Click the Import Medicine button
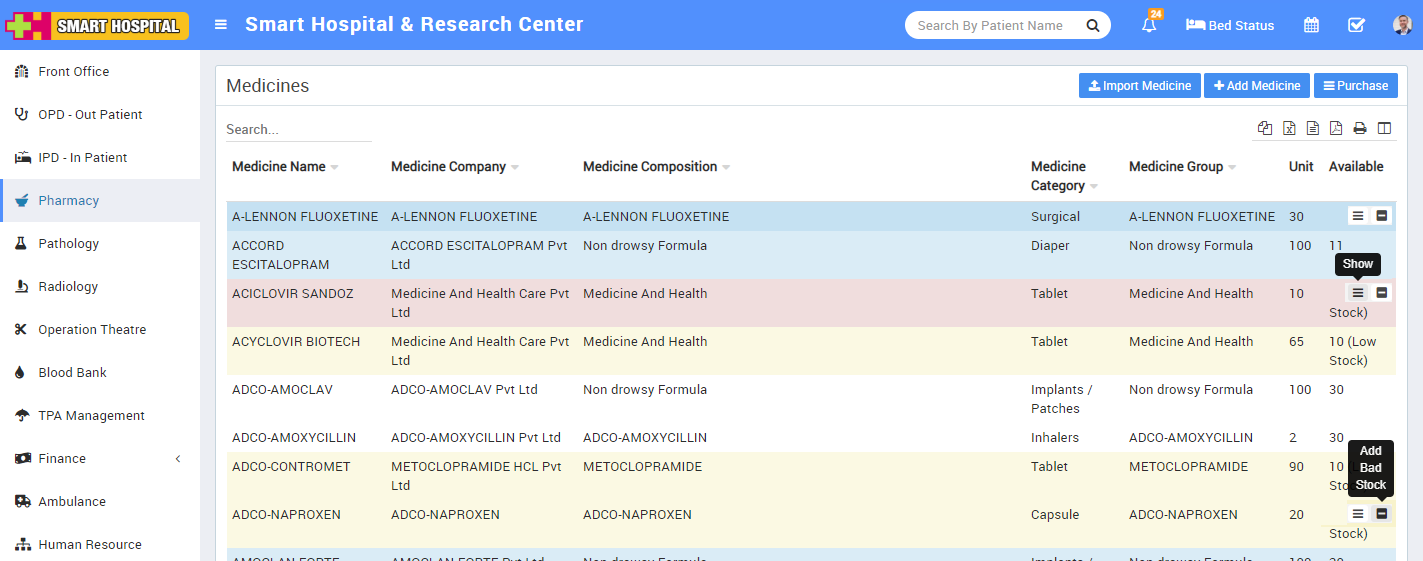This screenshot has width=1423, height=561. pos(1139,86)
